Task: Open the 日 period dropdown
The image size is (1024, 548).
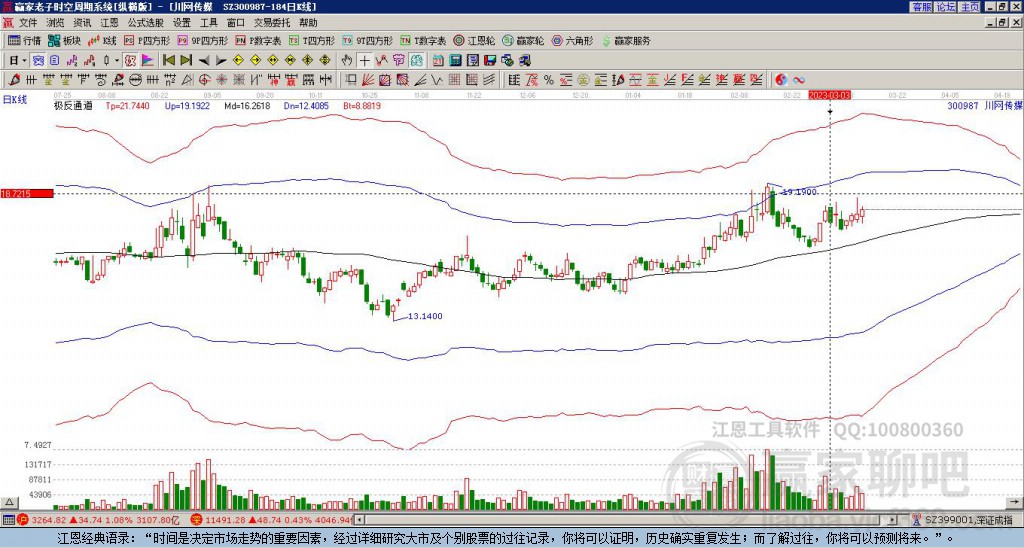Action: pos(18,60)
